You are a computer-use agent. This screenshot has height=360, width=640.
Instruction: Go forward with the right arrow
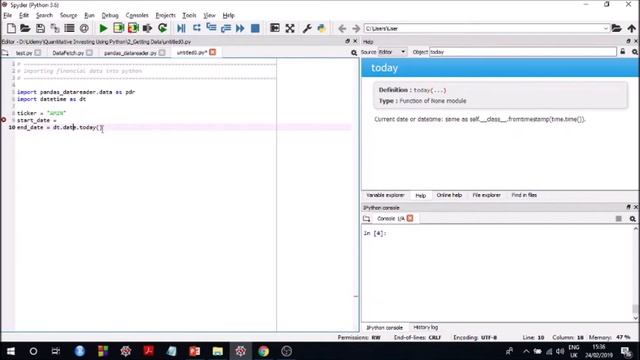point(356,29)
